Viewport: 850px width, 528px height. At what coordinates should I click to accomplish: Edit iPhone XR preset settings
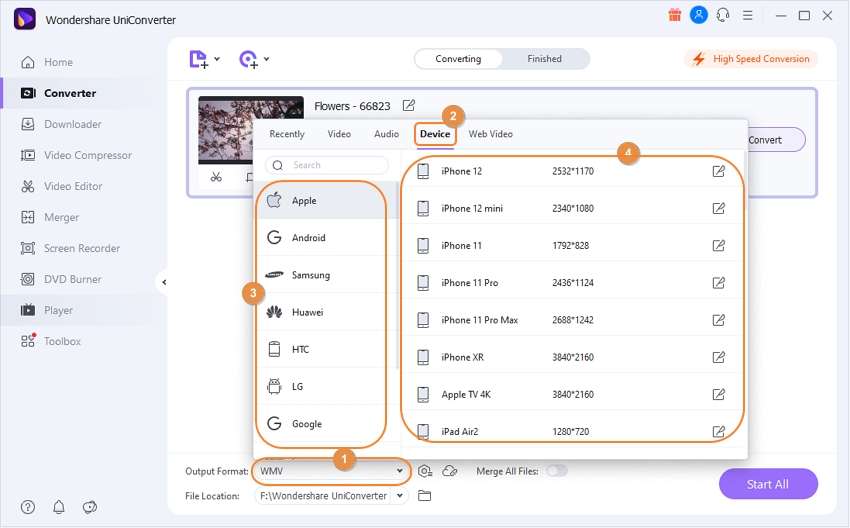point(718,357)
